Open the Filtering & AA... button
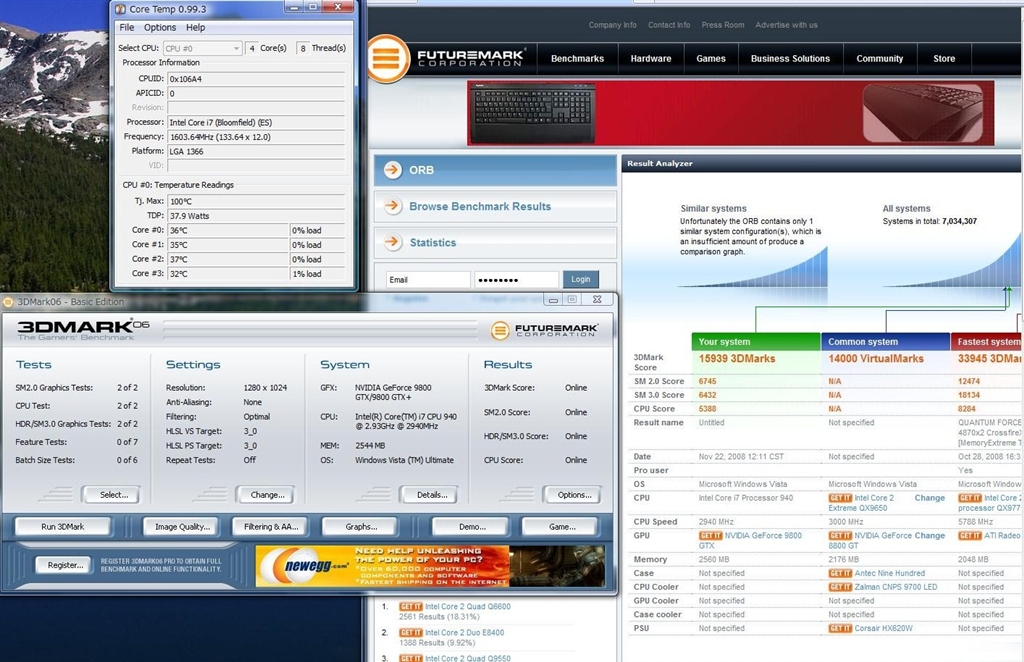 [x=271, y=526]
